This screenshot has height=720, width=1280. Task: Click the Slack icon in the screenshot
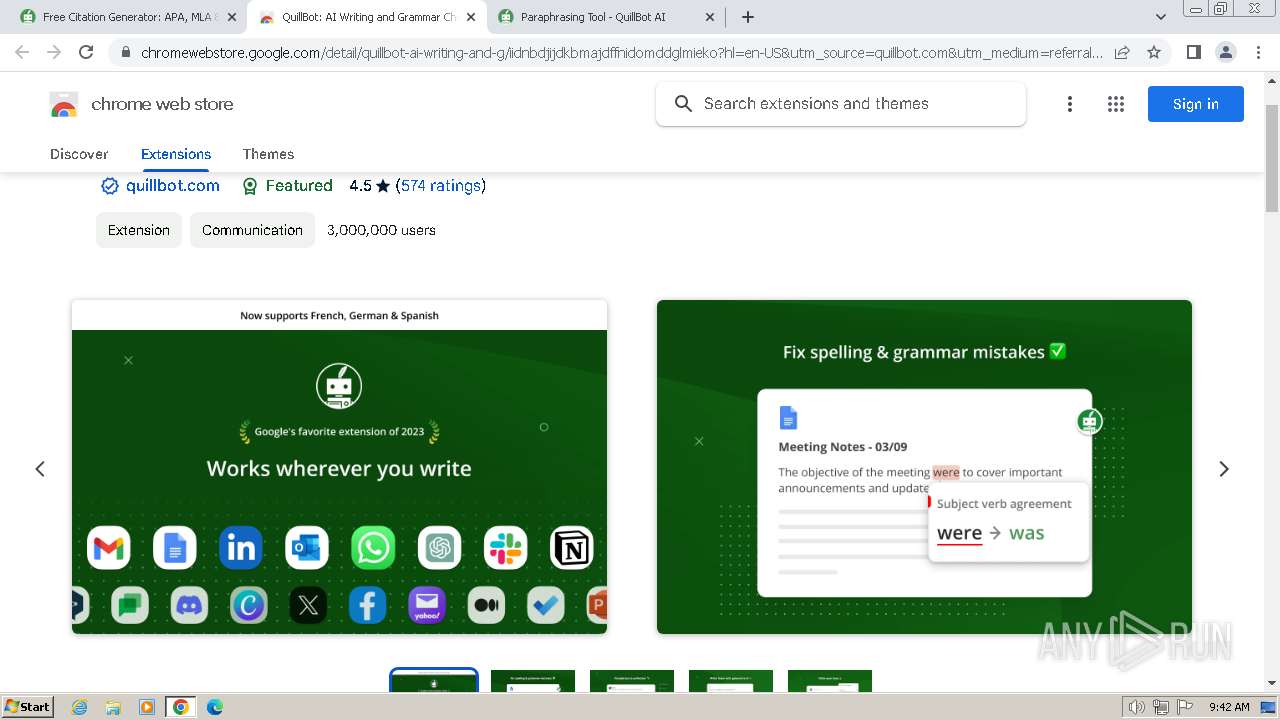pos(506,548)
